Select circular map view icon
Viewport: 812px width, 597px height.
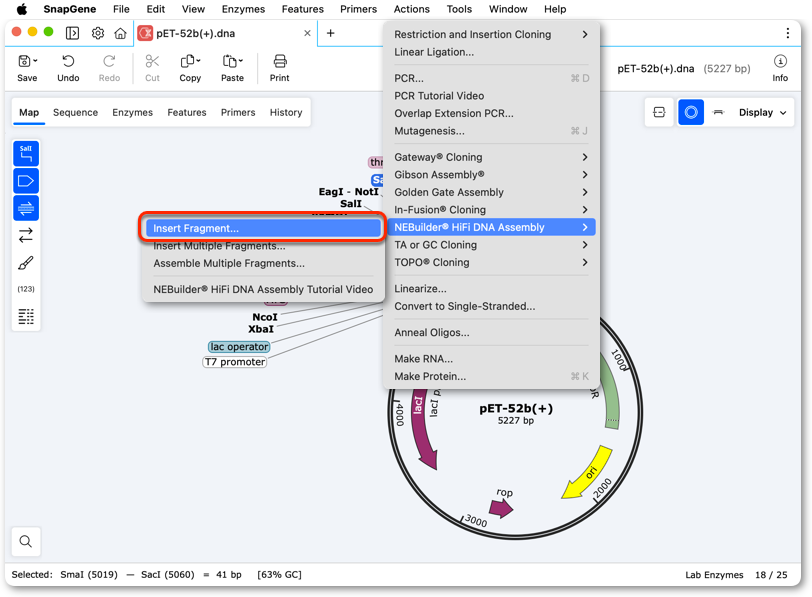point(691,112)
